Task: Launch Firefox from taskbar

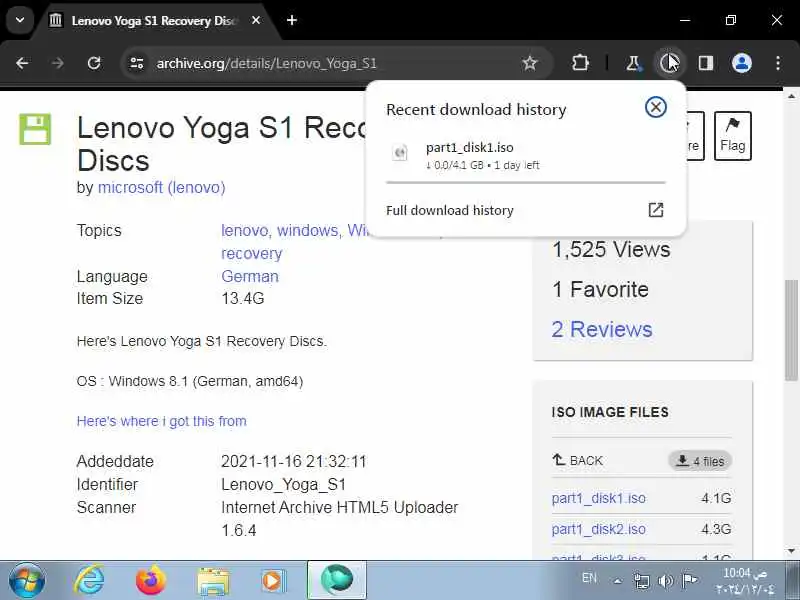Action: tap(151, 581)
